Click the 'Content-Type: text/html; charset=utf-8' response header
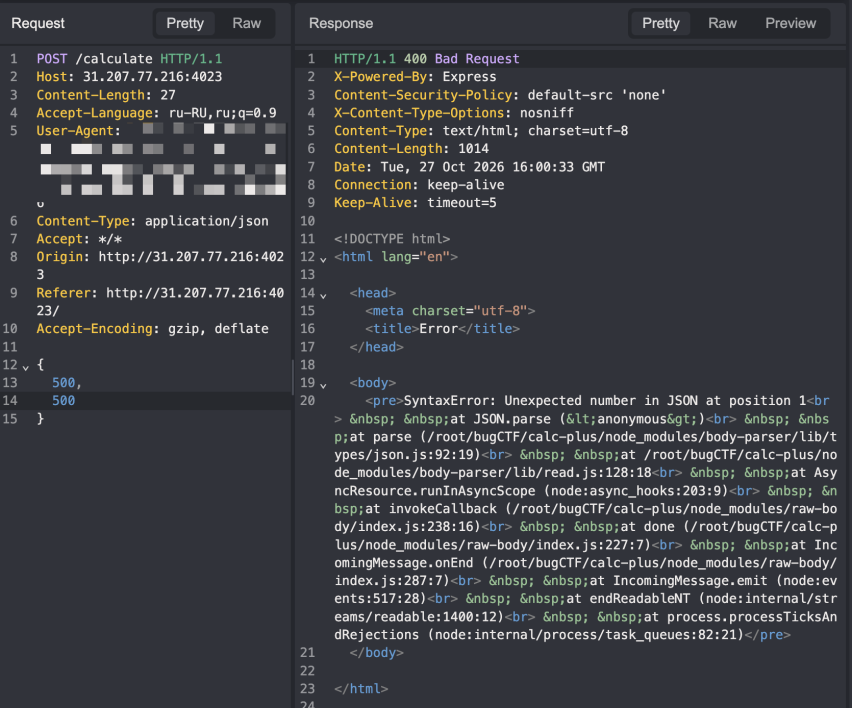 click(481, 131)
